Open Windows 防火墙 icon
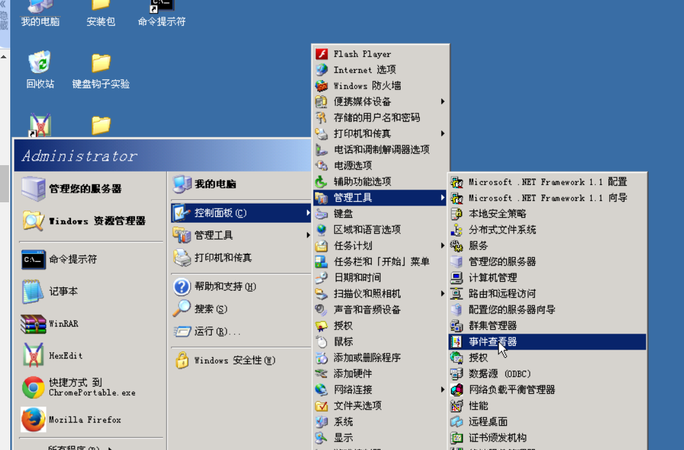Viewport: 684px width, 450px height. pos(321,86)
